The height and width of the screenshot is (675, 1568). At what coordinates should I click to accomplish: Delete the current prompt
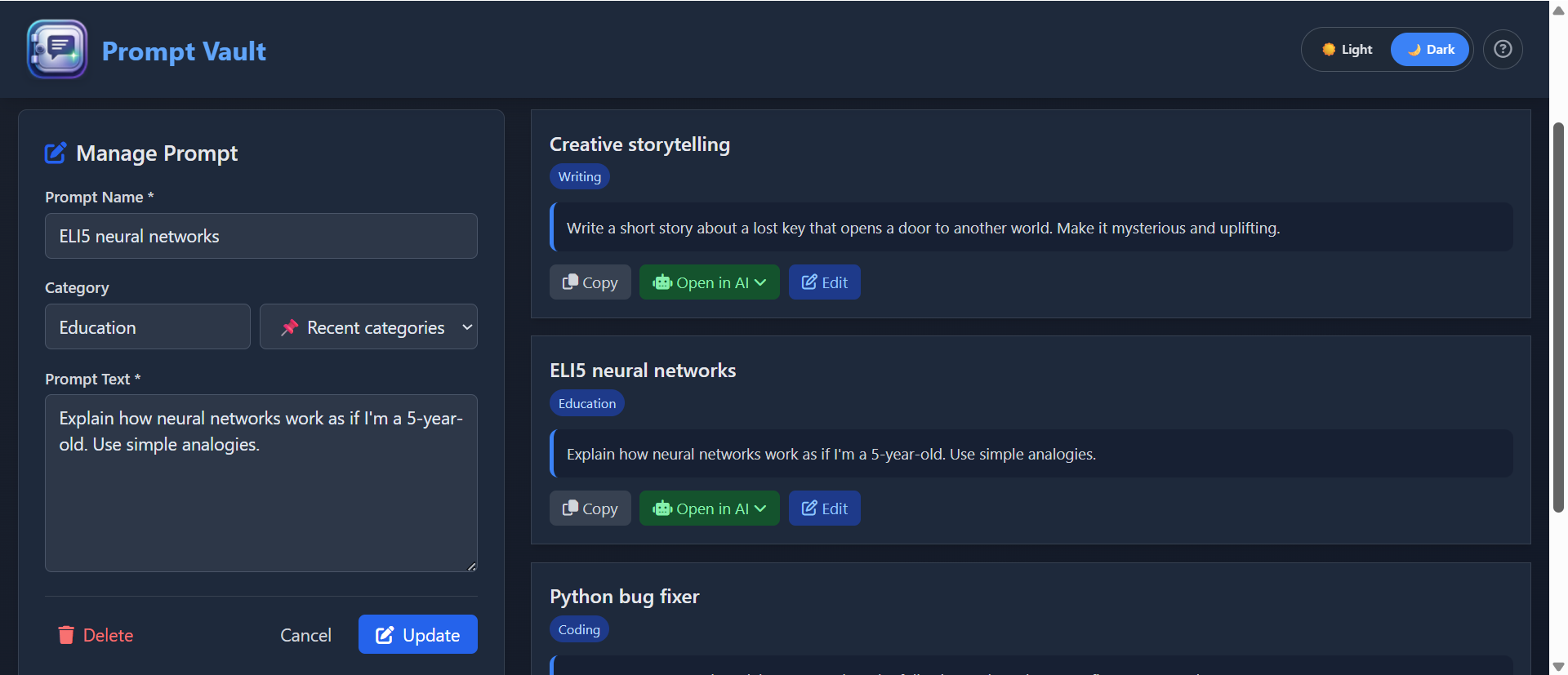[x=96, y=635]
